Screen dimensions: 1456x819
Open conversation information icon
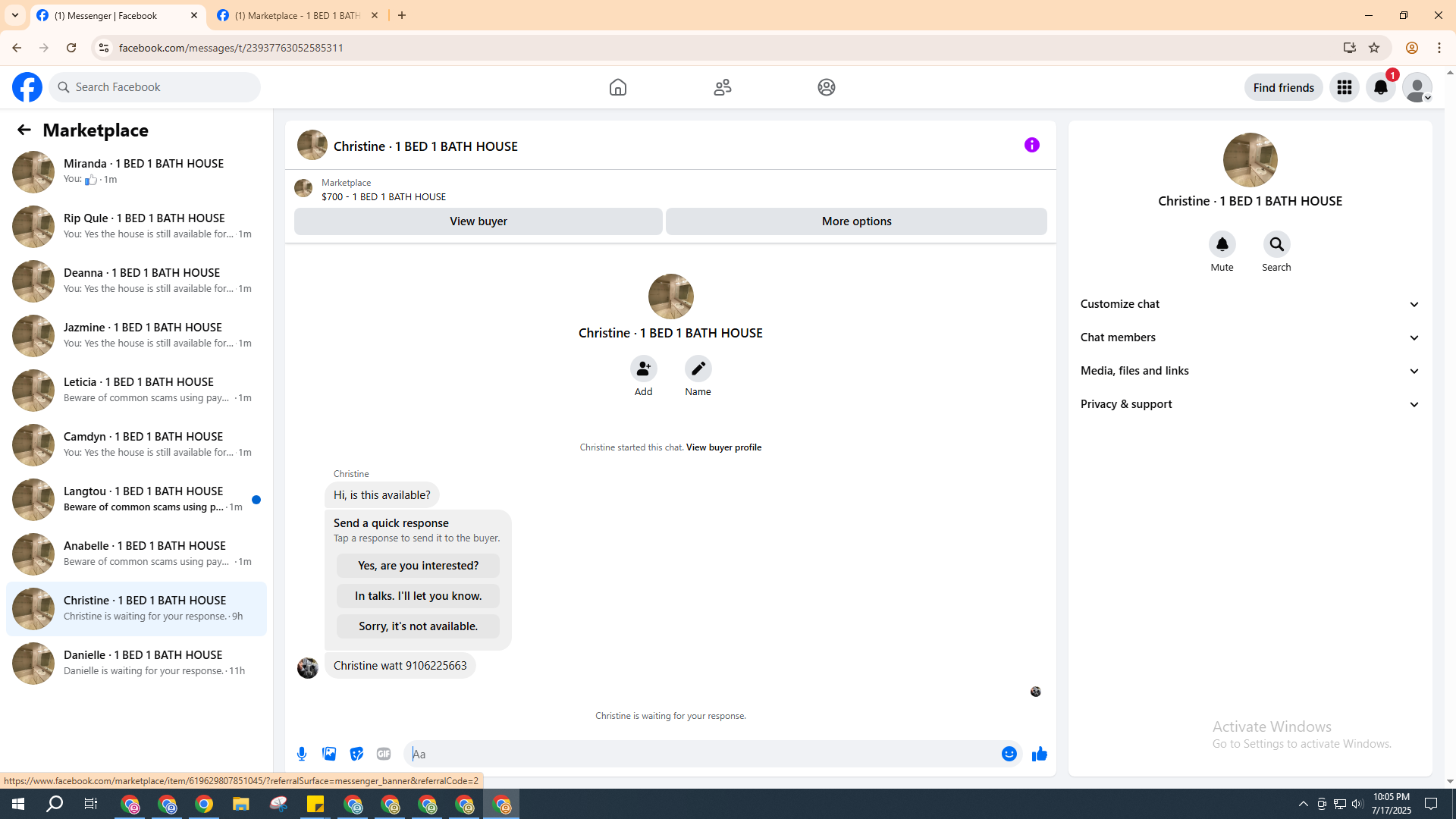1032,145
